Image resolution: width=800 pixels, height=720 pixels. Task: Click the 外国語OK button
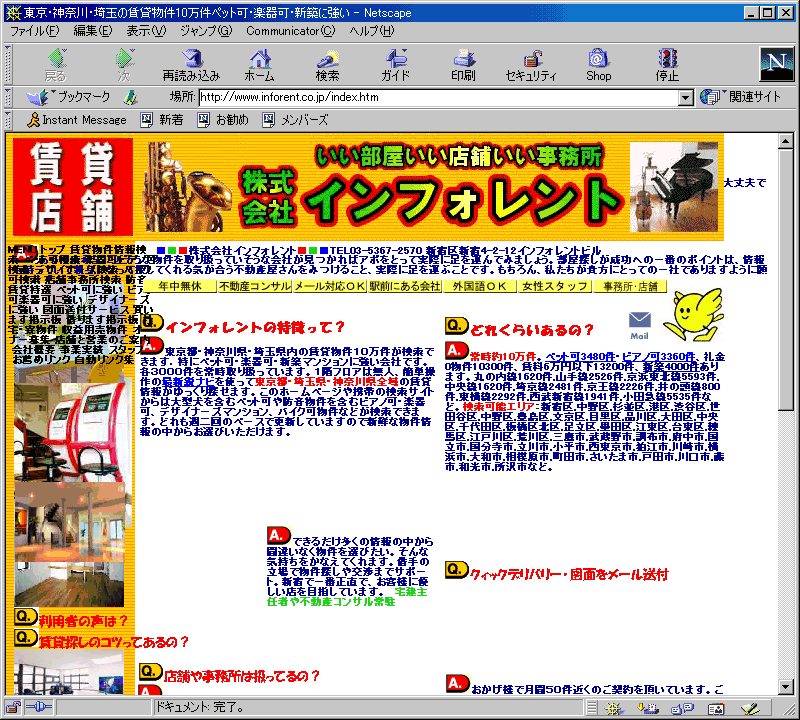(480, 286)
